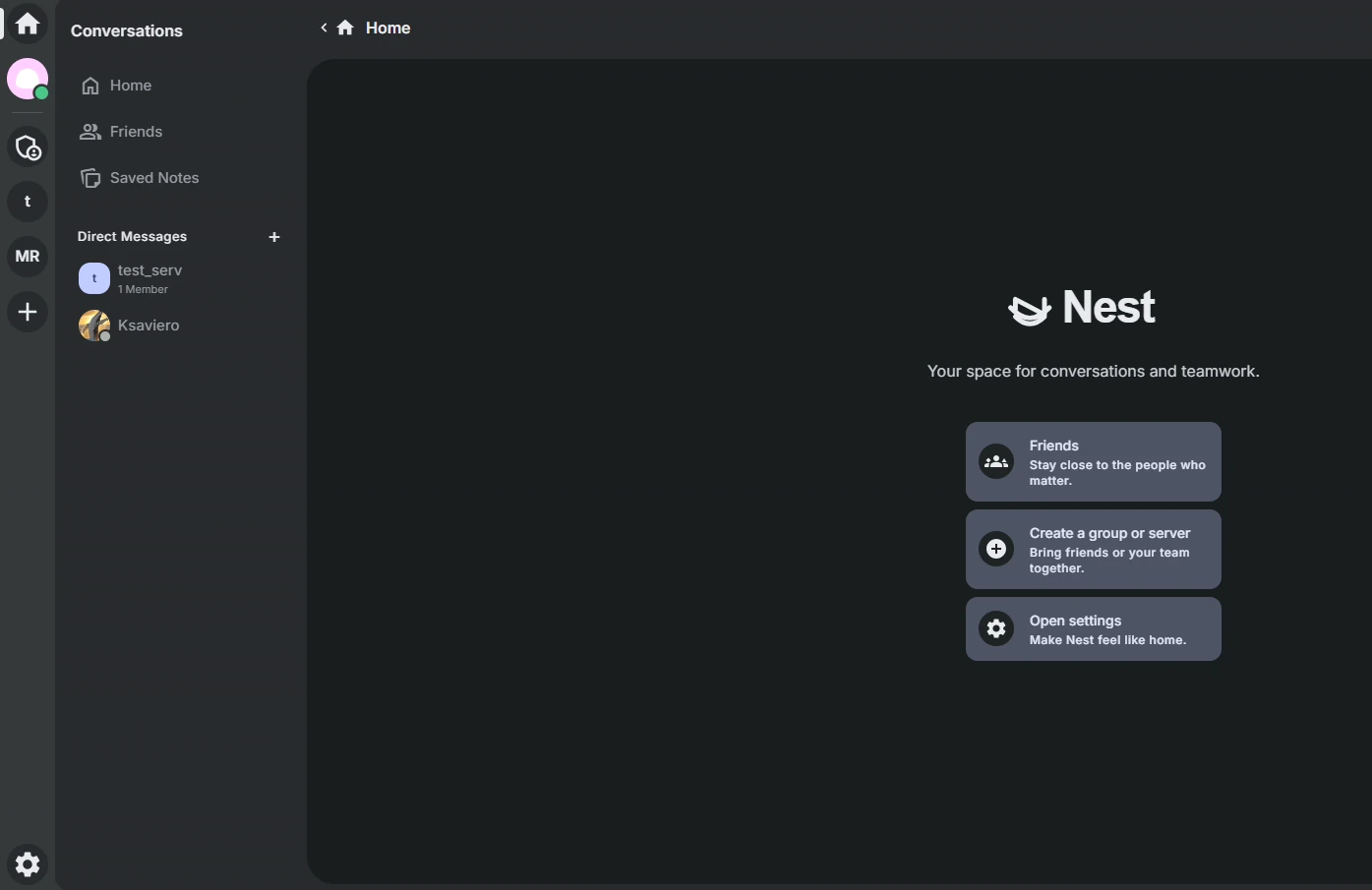Click the Nest logo on the welcome screen
The image size is (1372, 890).
coord(1082,308)
